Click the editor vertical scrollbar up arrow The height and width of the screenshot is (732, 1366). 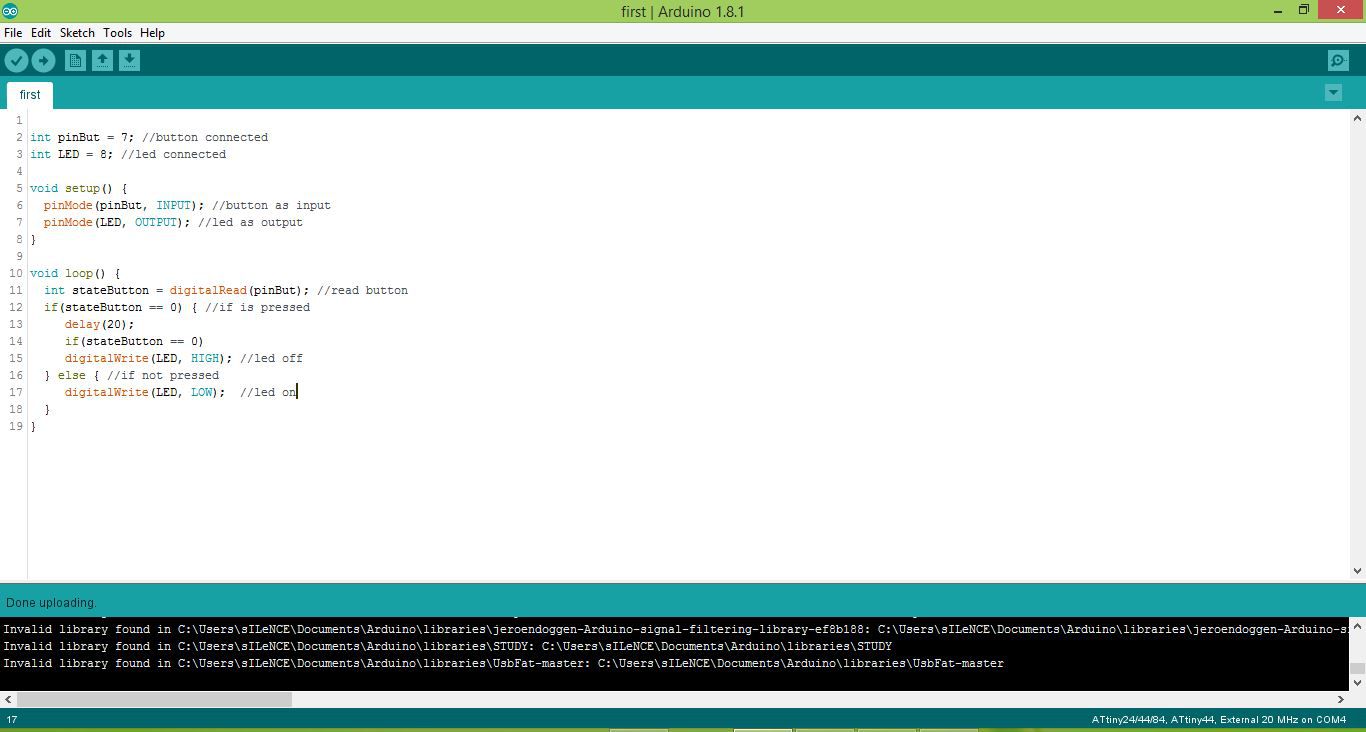pyautogui.click(x=1357, y=118)
